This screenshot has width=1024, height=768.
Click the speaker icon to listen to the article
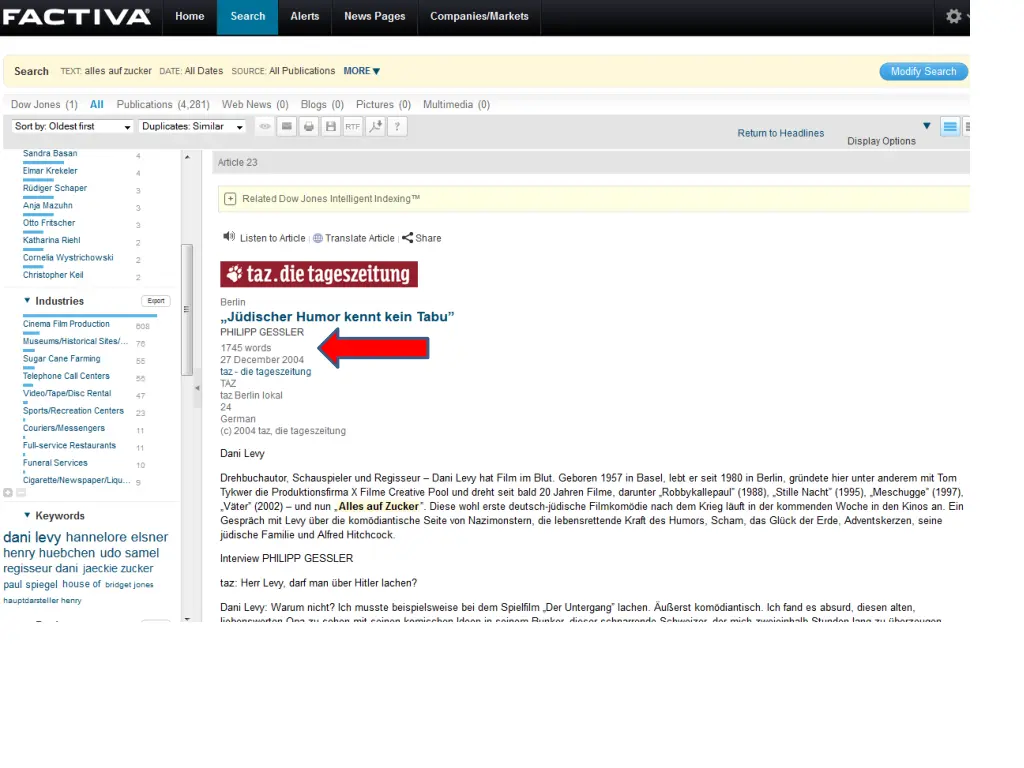pos(229,236)
